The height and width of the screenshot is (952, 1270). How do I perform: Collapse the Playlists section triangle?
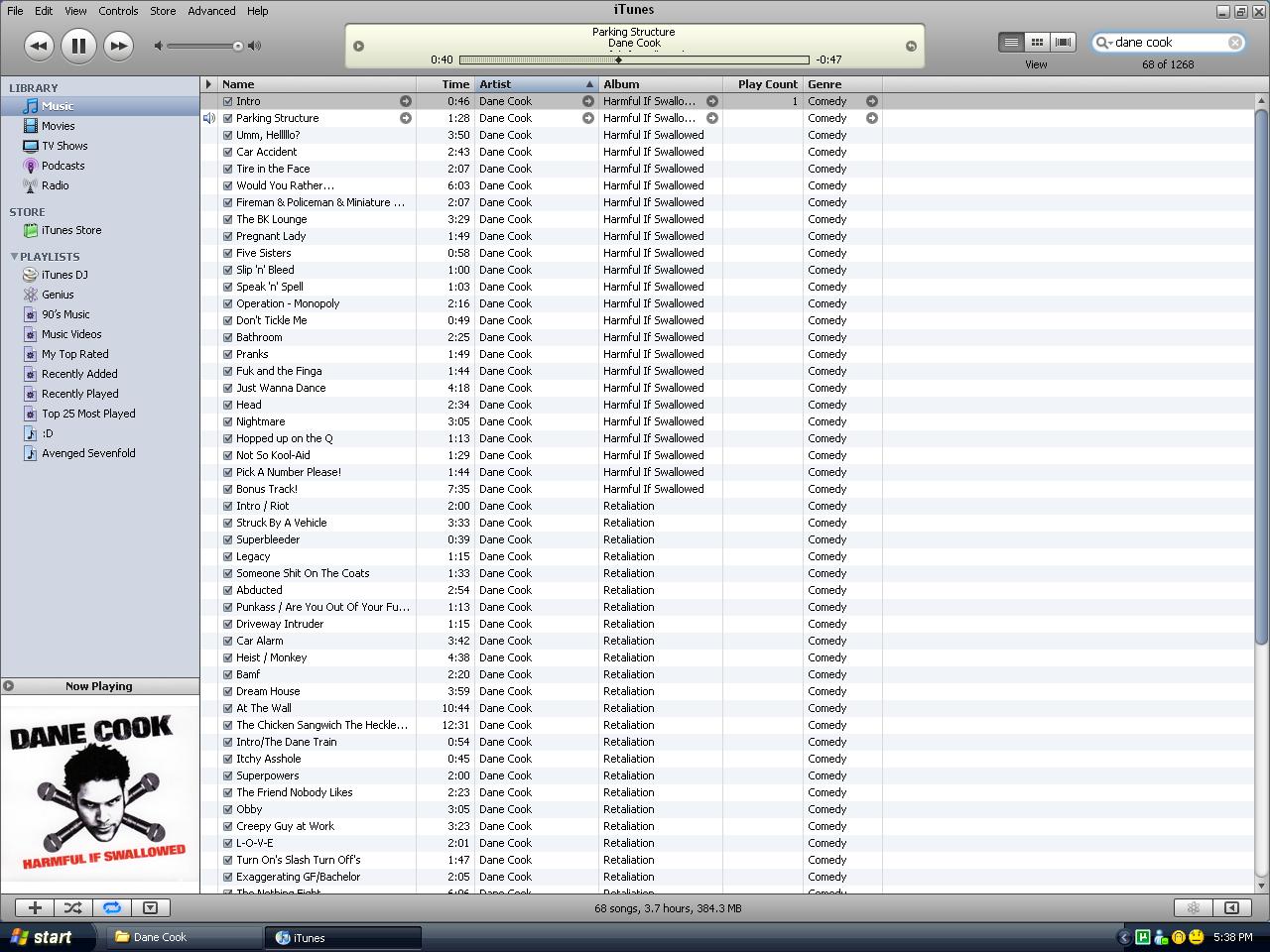(14, 256)
